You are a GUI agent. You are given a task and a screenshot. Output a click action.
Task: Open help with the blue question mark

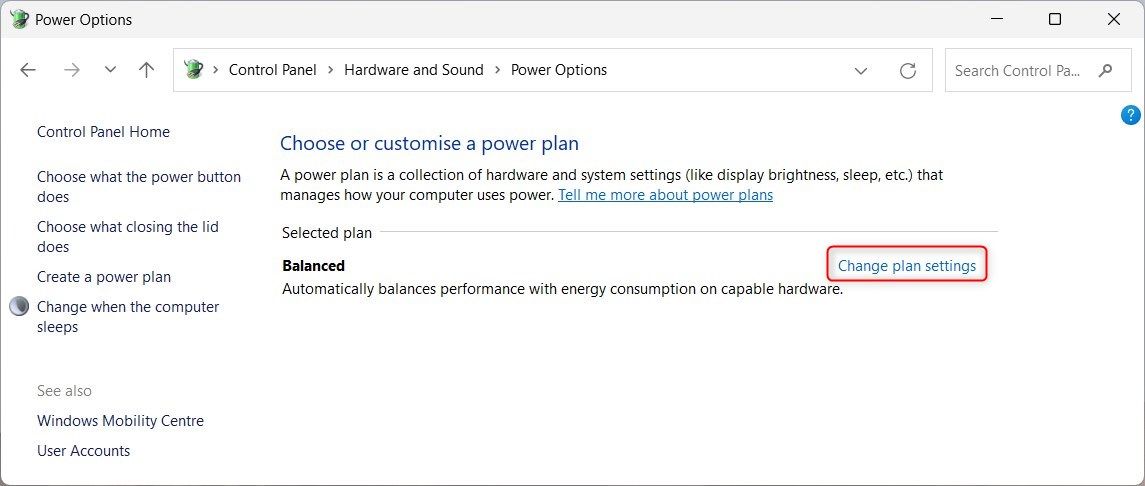point(1131,115)
